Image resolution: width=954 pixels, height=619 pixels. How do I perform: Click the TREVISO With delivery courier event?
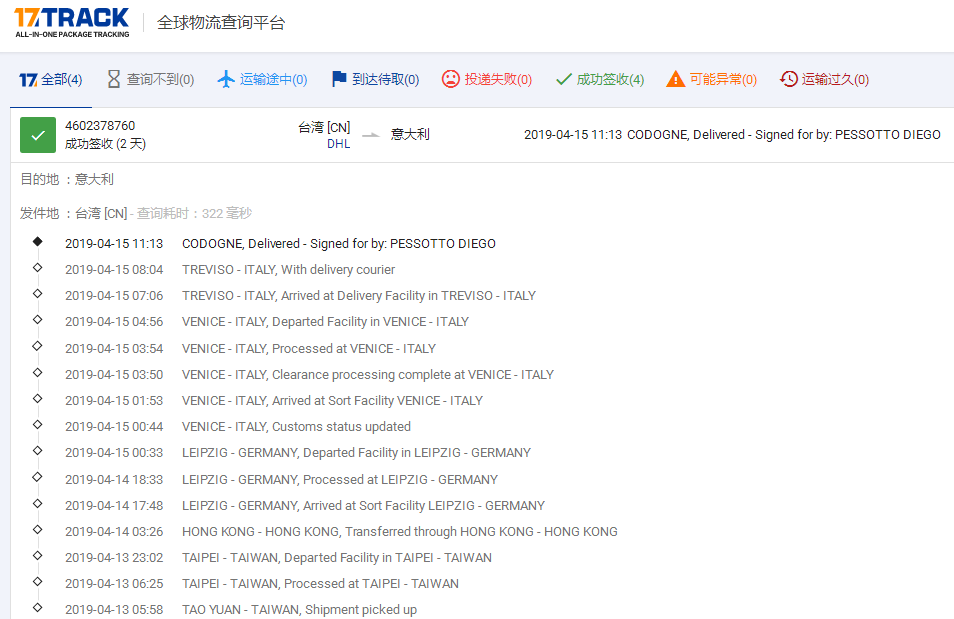click(x=288, y=270)
